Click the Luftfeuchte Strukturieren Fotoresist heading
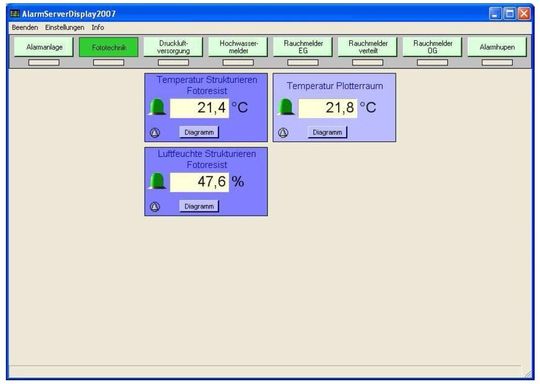This screenshot has height=384, width=540. click(x=207, y=159)
